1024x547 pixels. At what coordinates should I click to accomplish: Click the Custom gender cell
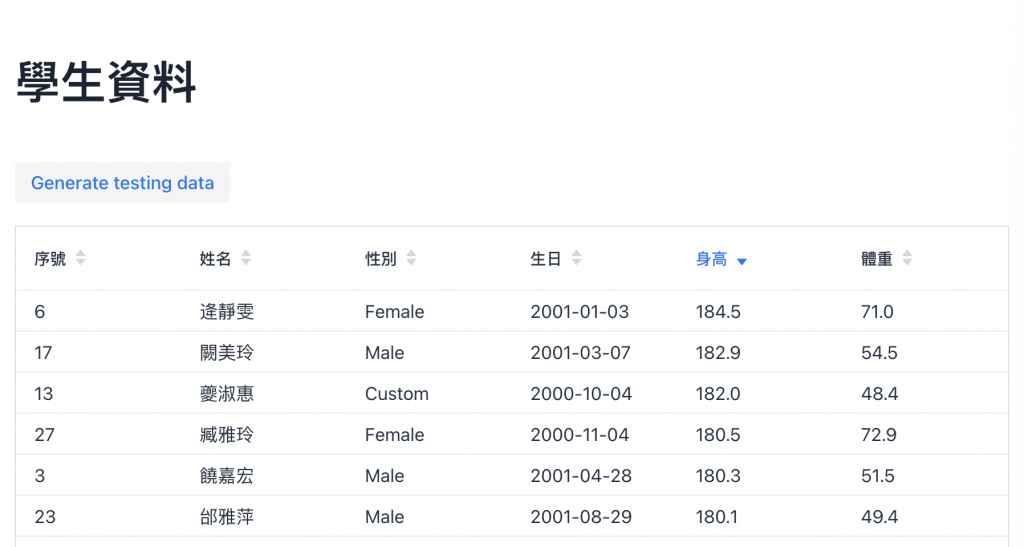[397, 394]
